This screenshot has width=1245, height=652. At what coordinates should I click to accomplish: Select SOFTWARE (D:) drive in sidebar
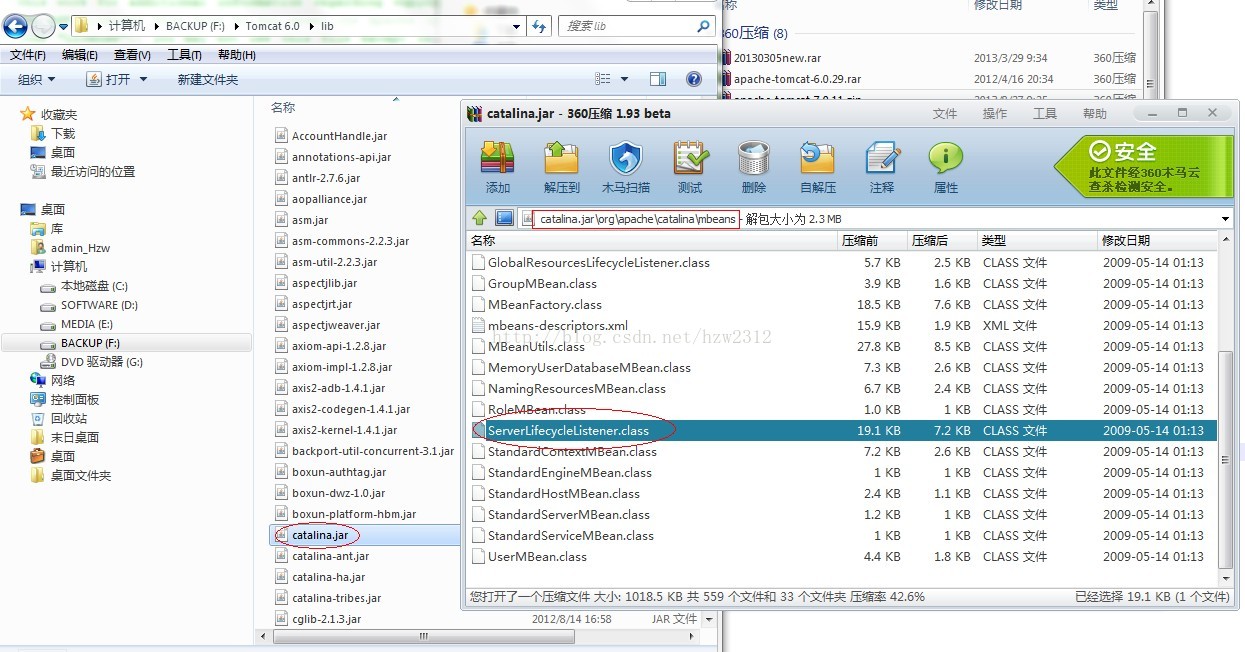pos(88,305)
